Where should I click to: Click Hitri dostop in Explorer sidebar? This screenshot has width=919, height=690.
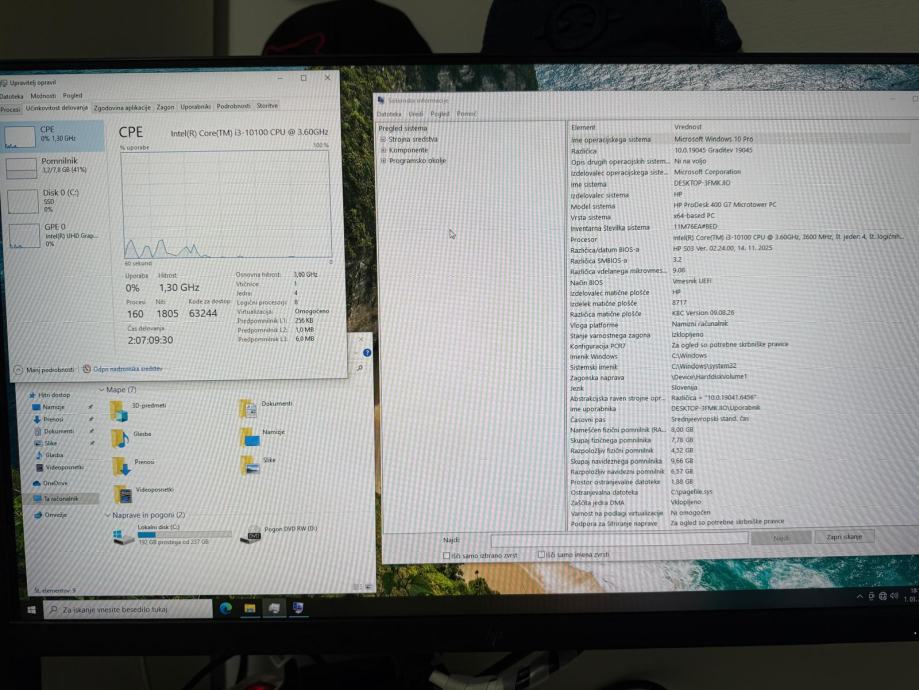tap(49, 395)
